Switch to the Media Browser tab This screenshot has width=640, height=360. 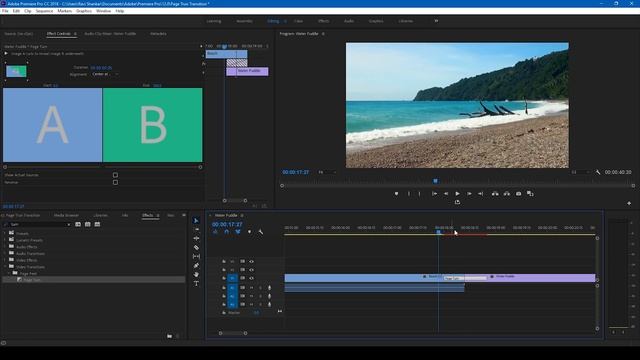(66, 215)
